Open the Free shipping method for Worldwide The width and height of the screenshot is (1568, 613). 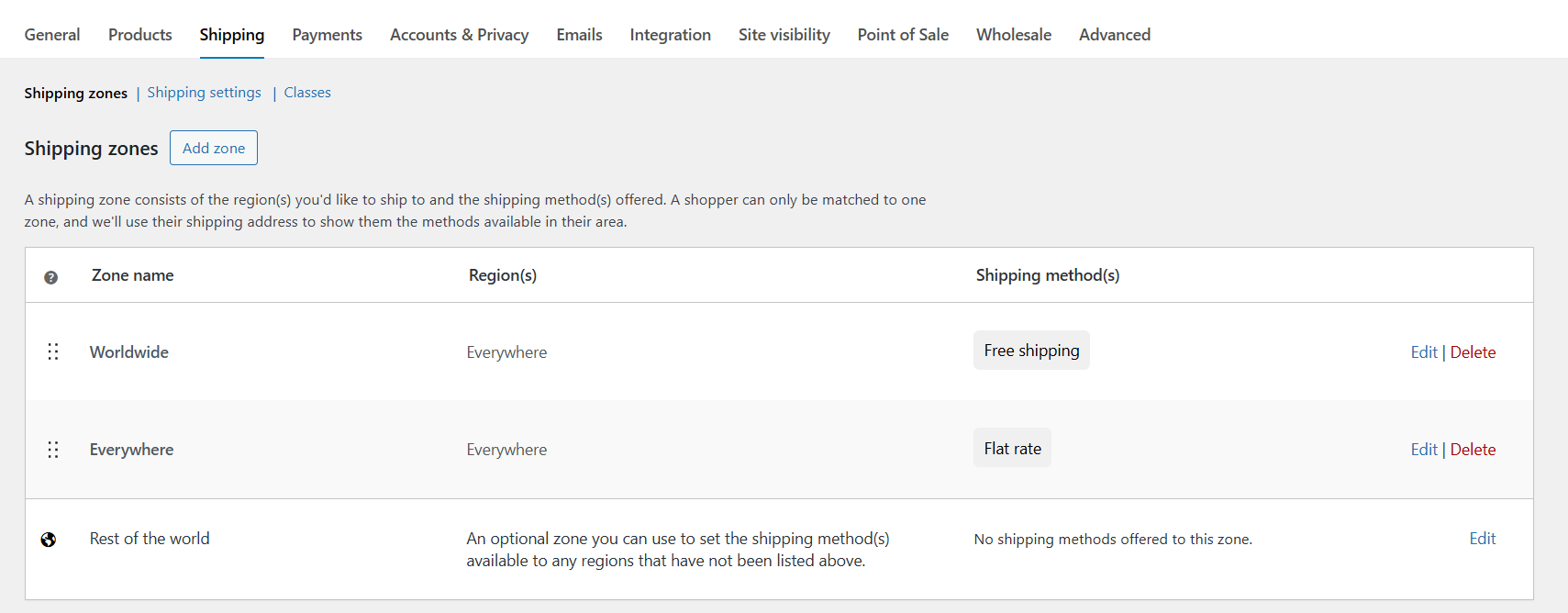pos(1030,350)
